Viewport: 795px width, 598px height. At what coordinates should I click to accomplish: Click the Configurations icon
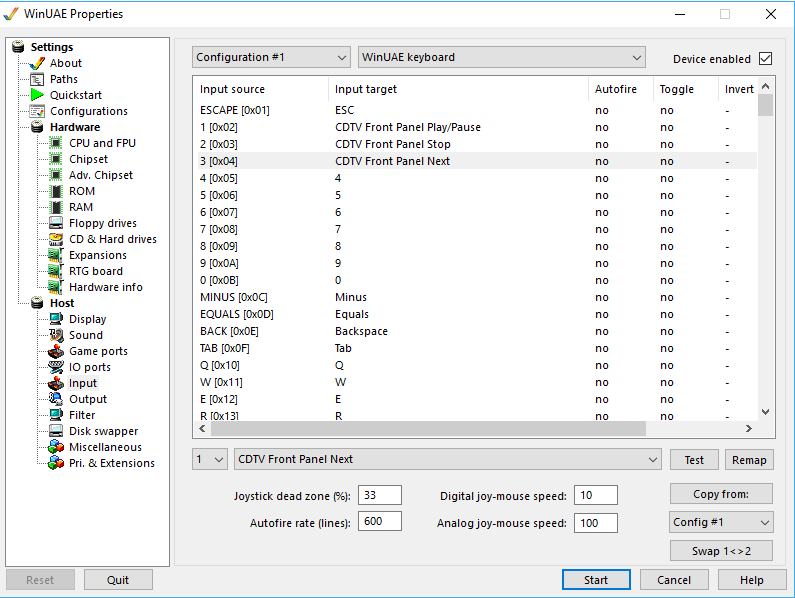[37, 111]
